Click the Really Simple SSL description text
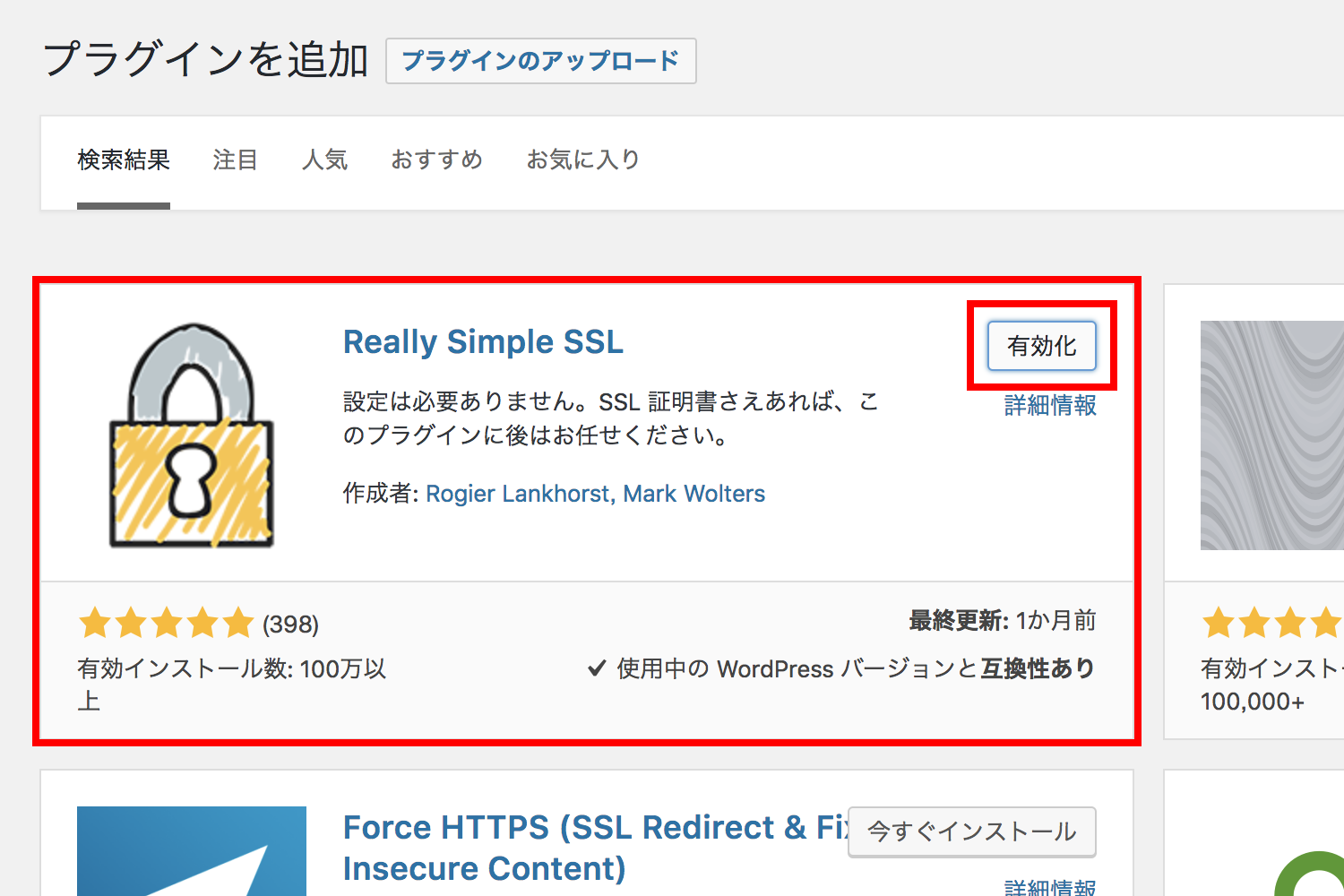 (611, 418)
